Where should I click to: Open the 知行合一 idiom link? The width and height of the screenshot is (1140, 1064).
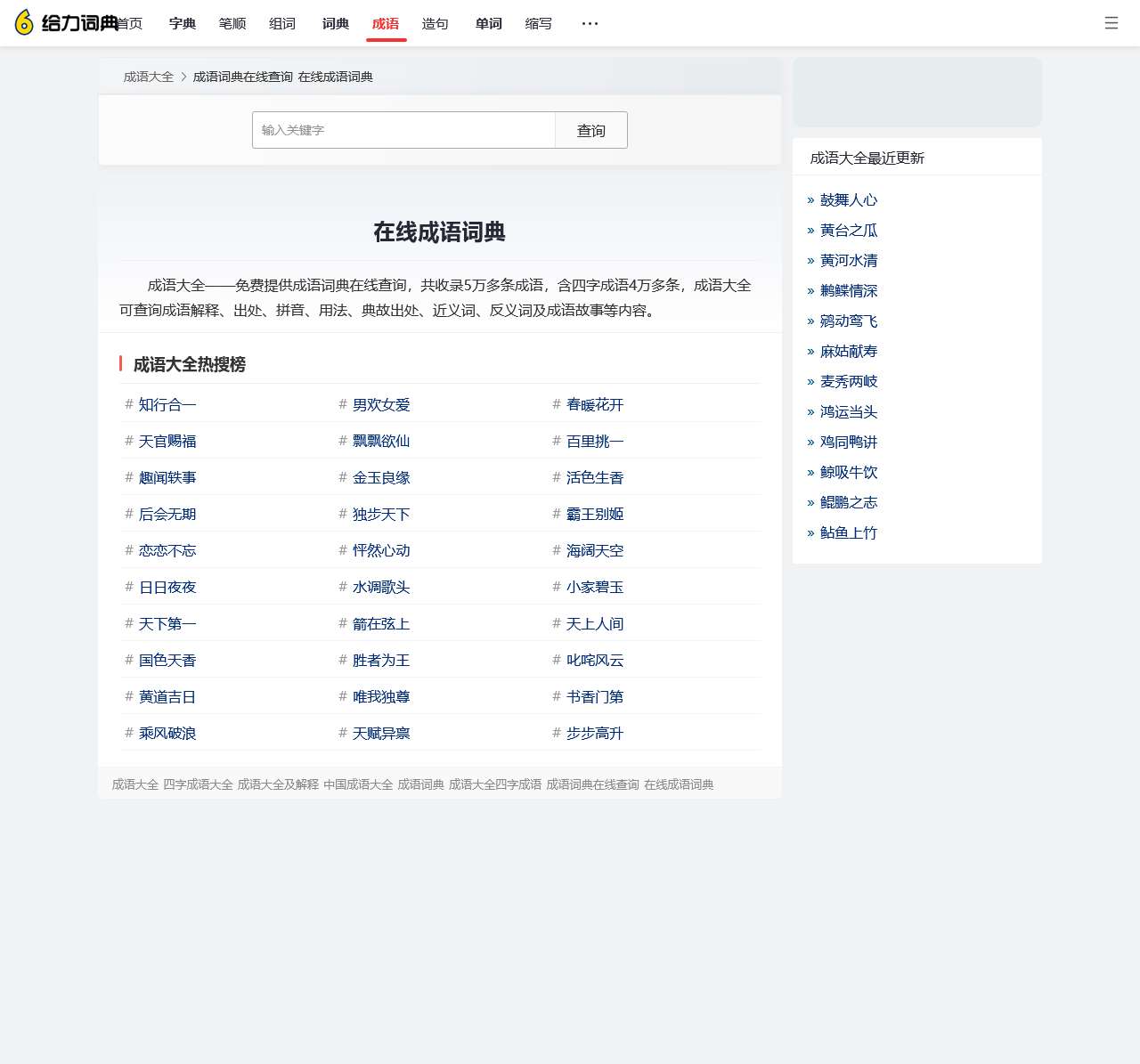167,404
